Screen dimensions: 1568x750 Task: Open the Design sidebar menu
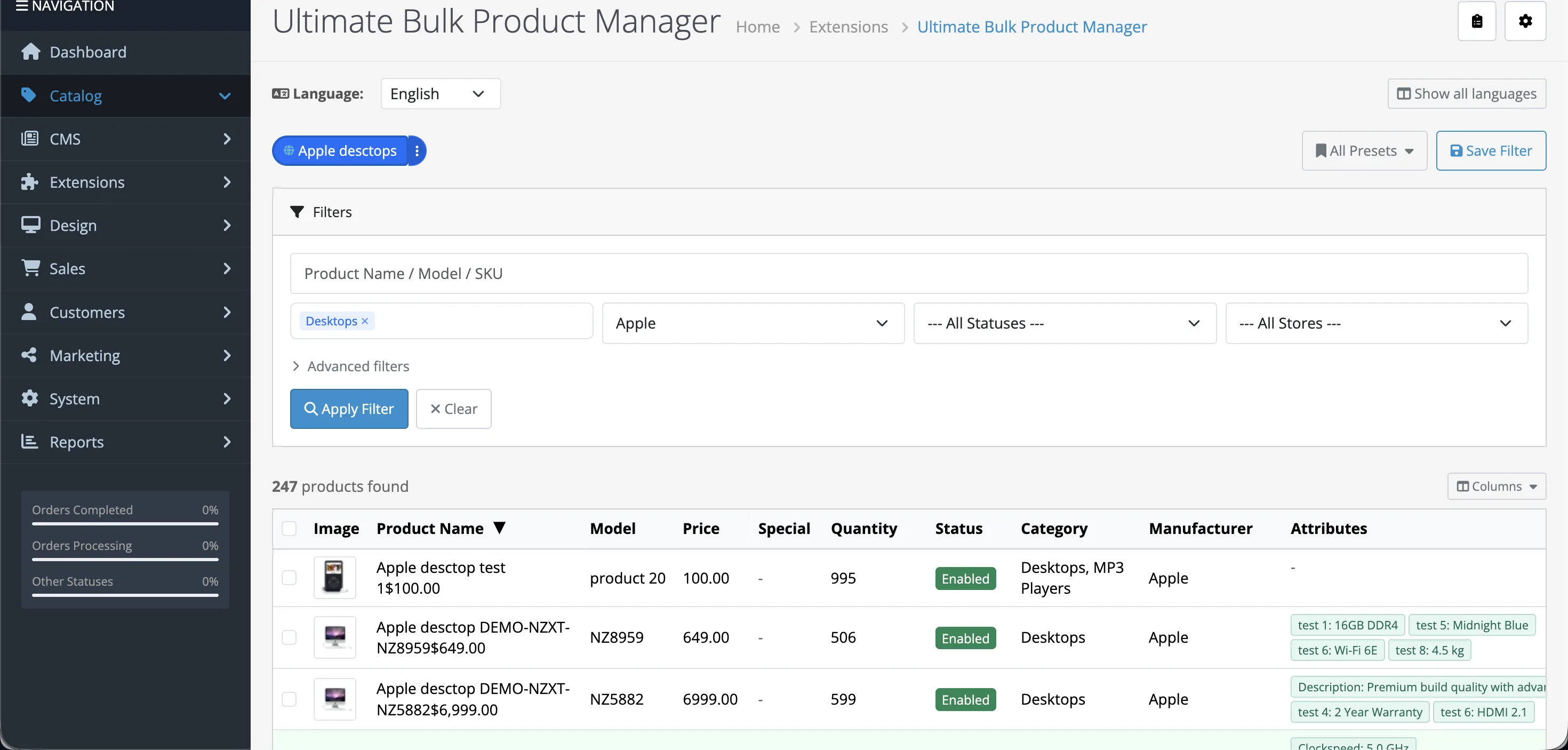tap(125, 225)
